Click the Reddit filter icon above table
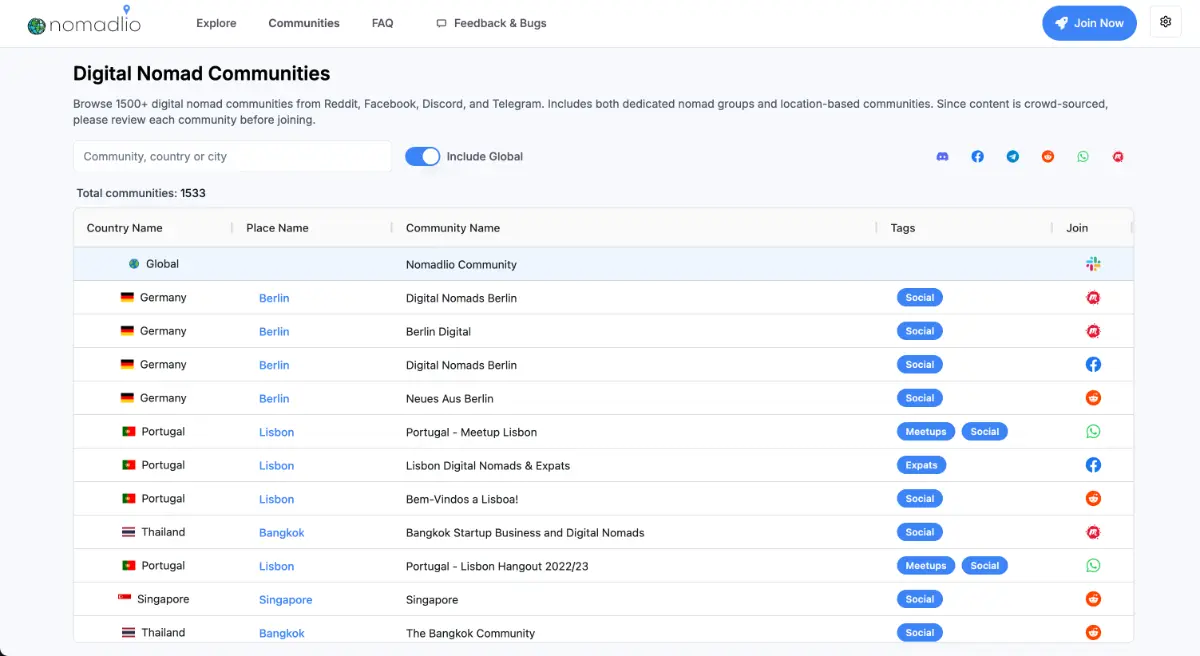Viewport: 1200px width, 656px height. pos(1048,157)
